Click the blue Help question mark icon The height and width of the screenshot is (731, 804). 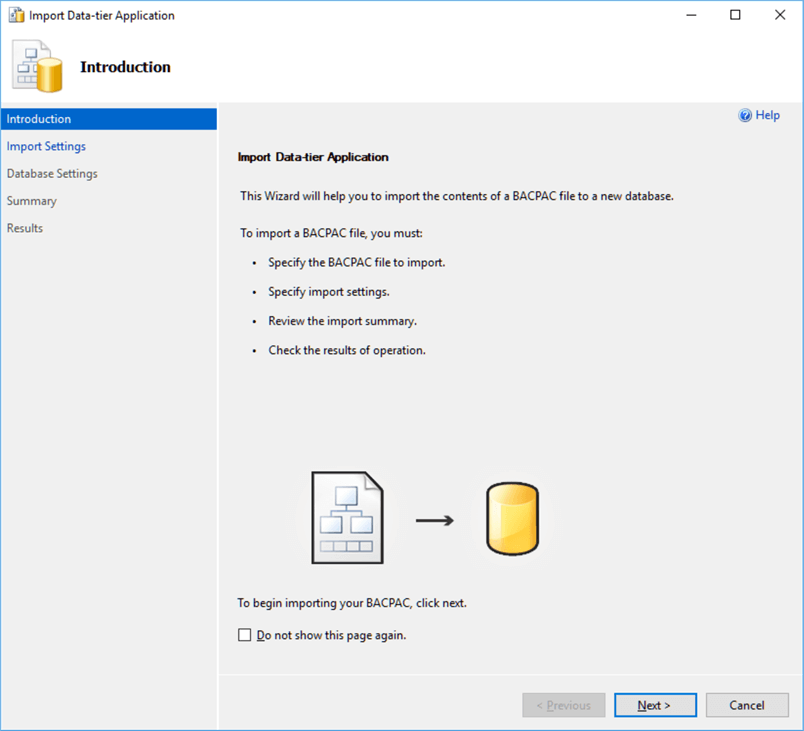click(745, 116)
